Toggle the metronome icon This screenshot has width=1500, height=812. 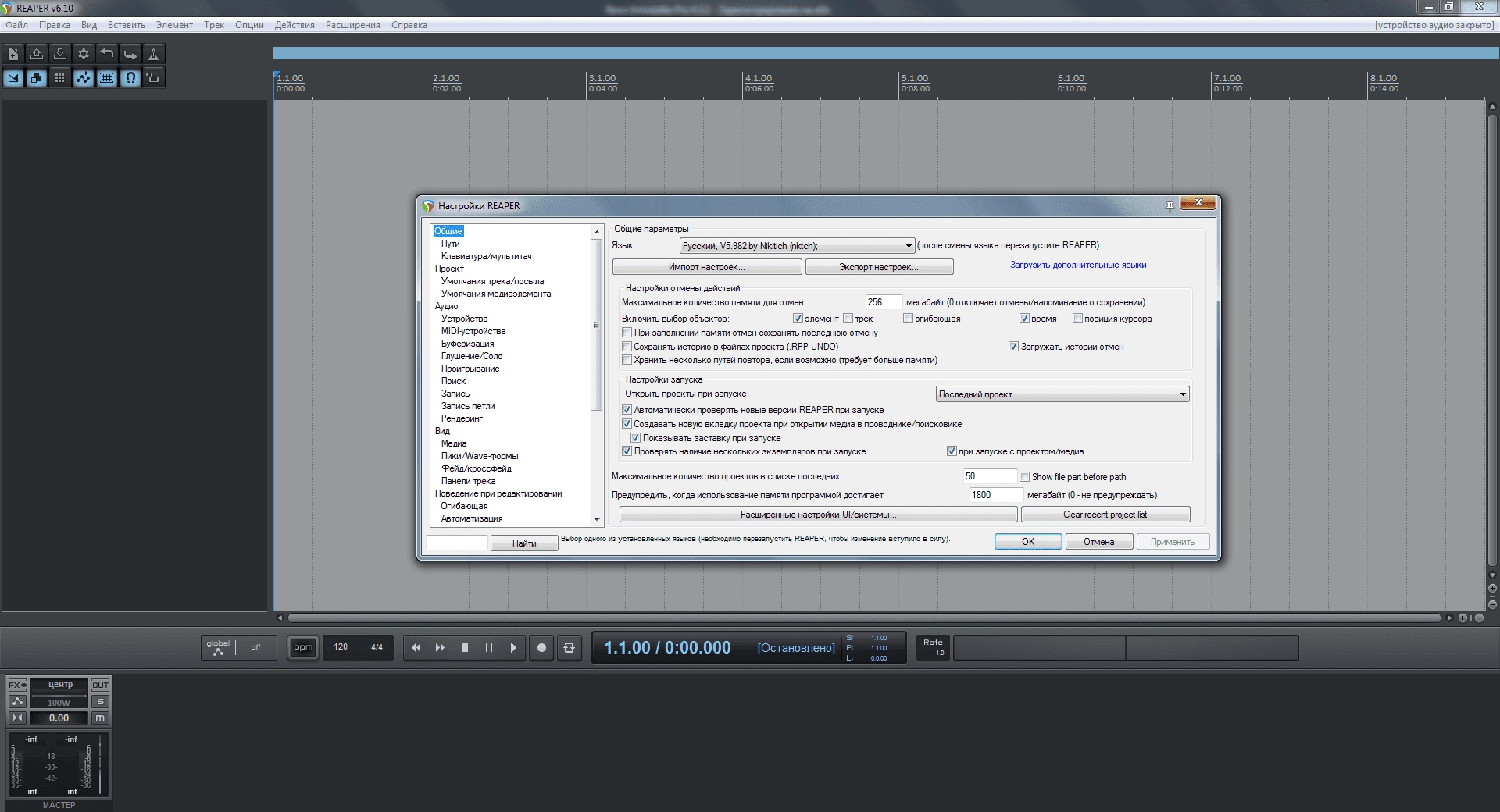coord(154,54)
